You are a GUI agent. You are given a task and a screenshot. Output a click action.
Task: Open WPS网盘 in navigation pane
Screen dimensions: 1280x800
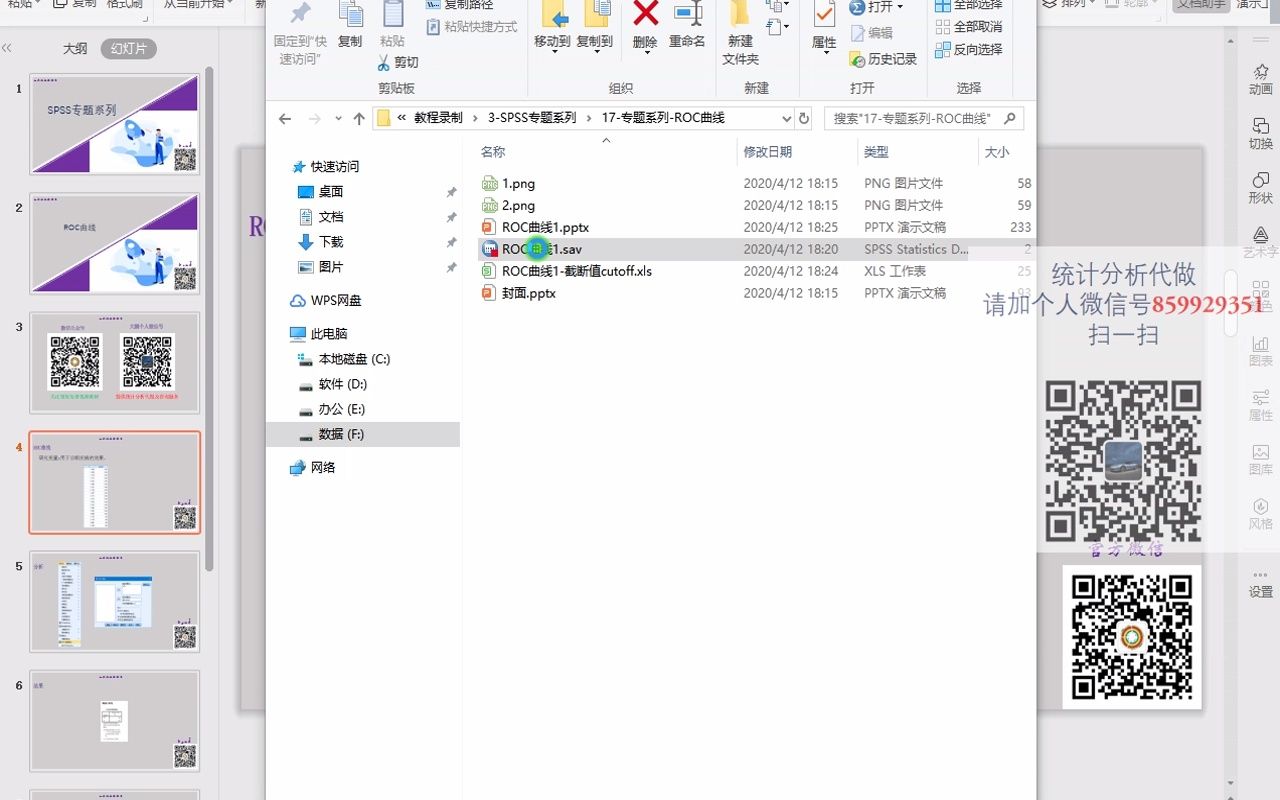336,300
